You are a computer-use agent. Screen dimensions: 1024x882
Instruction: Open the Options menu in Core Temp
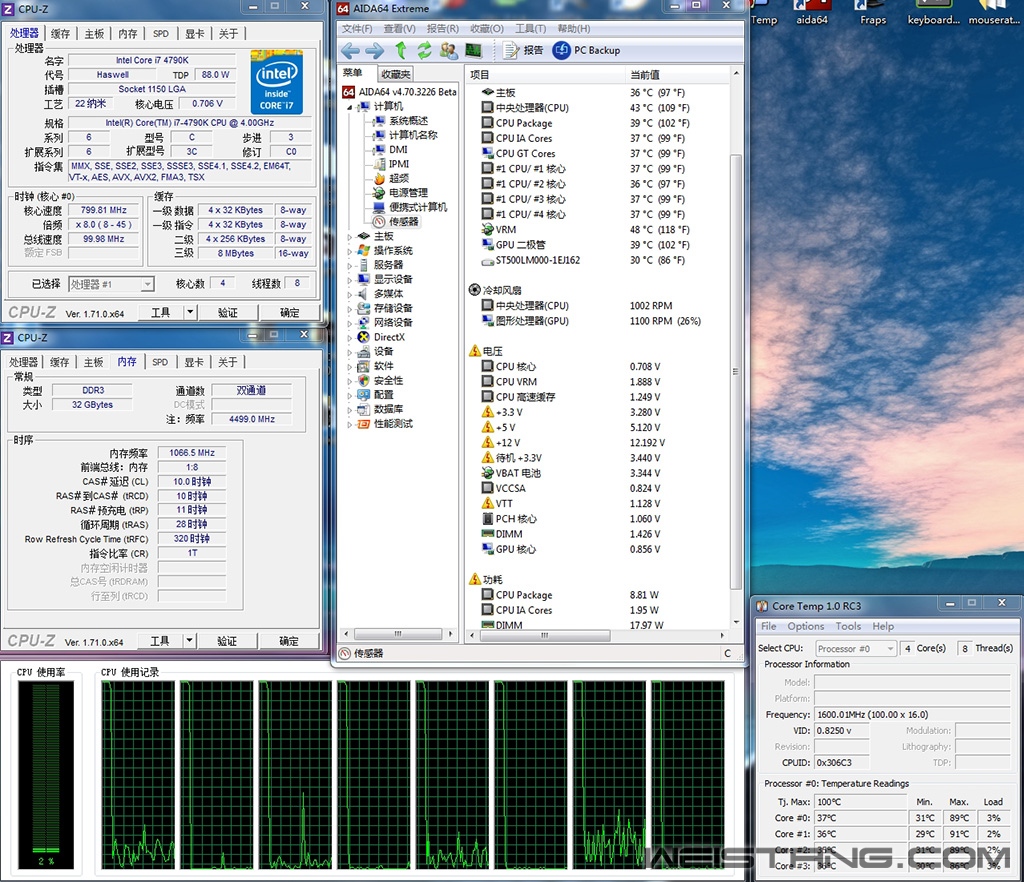pyautogui.click(x=805, y=626)
